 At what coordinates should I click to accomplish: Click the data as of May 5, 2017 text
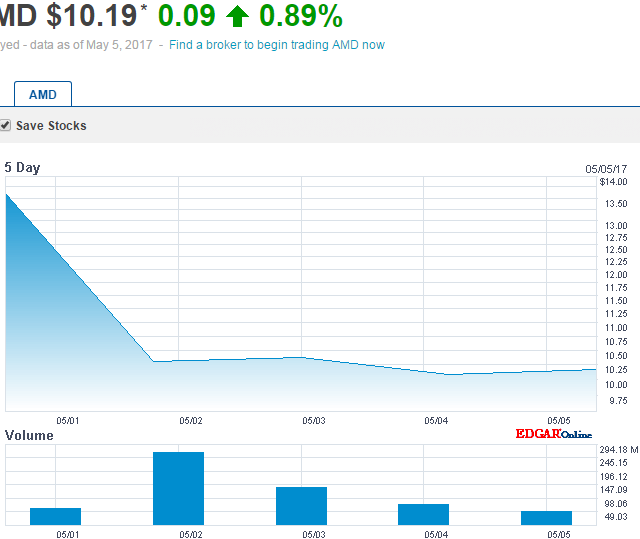91,44
